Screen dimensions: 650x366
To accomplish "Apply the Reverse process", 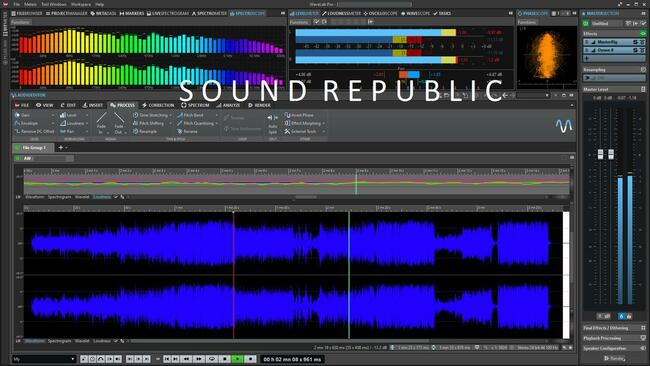I will (x=187, y=131).
